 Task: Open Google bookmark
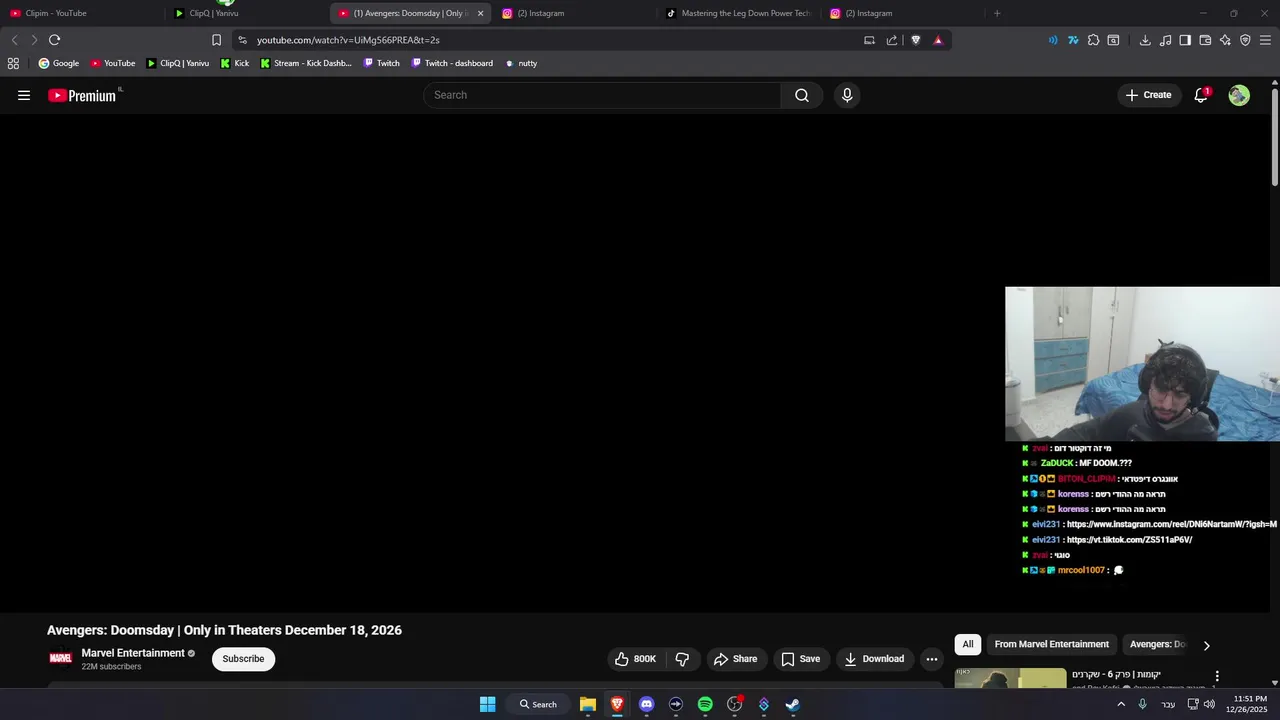point(58,63)
